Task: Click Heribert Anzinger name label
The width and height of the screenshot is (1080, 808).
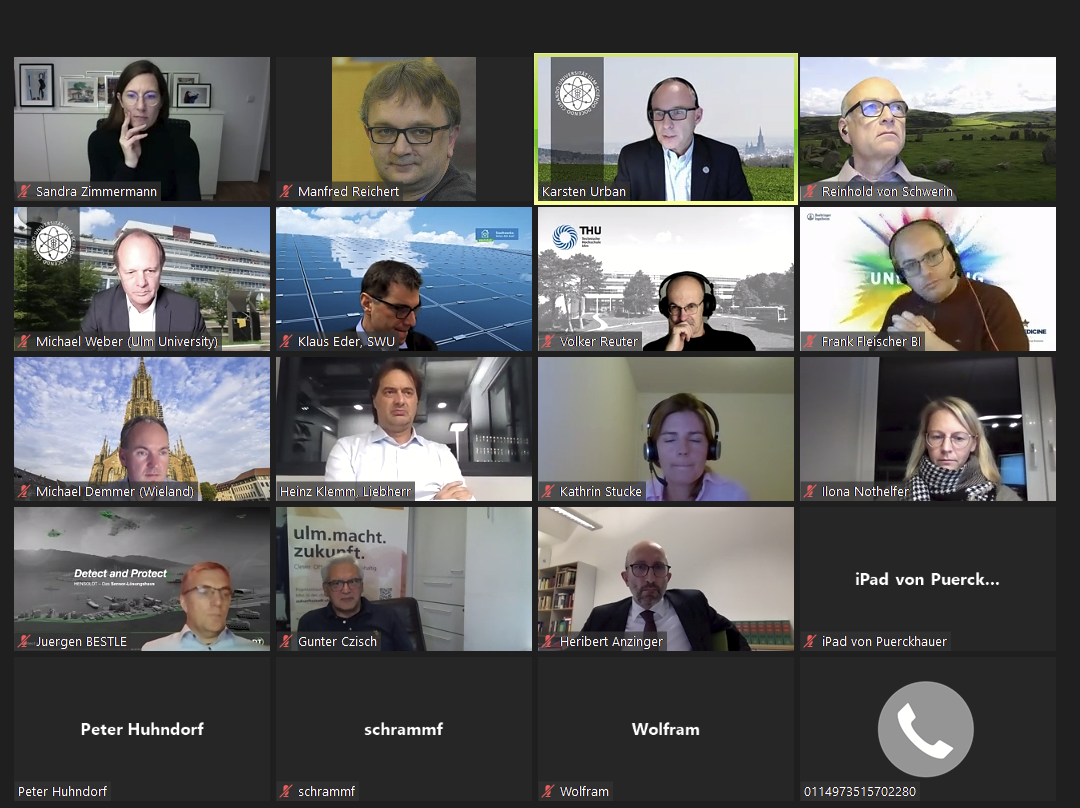Action: coord(611,642)
